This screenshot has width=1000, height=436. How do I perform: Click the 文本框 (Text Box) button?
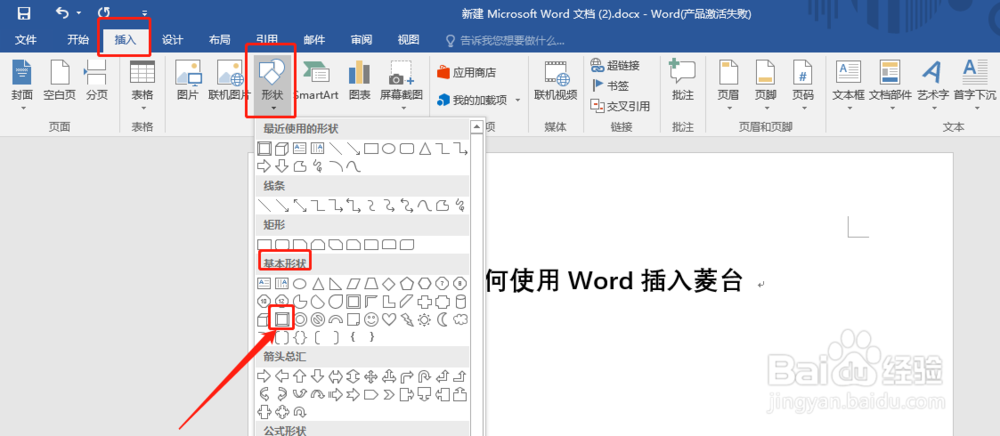[x=848, y=86]
